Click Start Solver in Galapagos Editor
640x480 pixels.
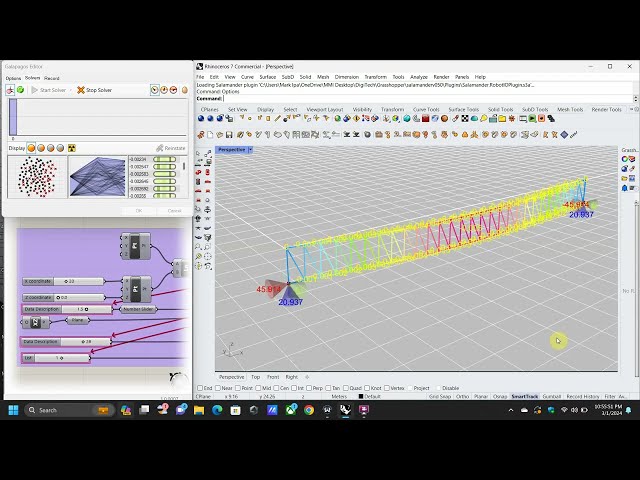point(49,90)
